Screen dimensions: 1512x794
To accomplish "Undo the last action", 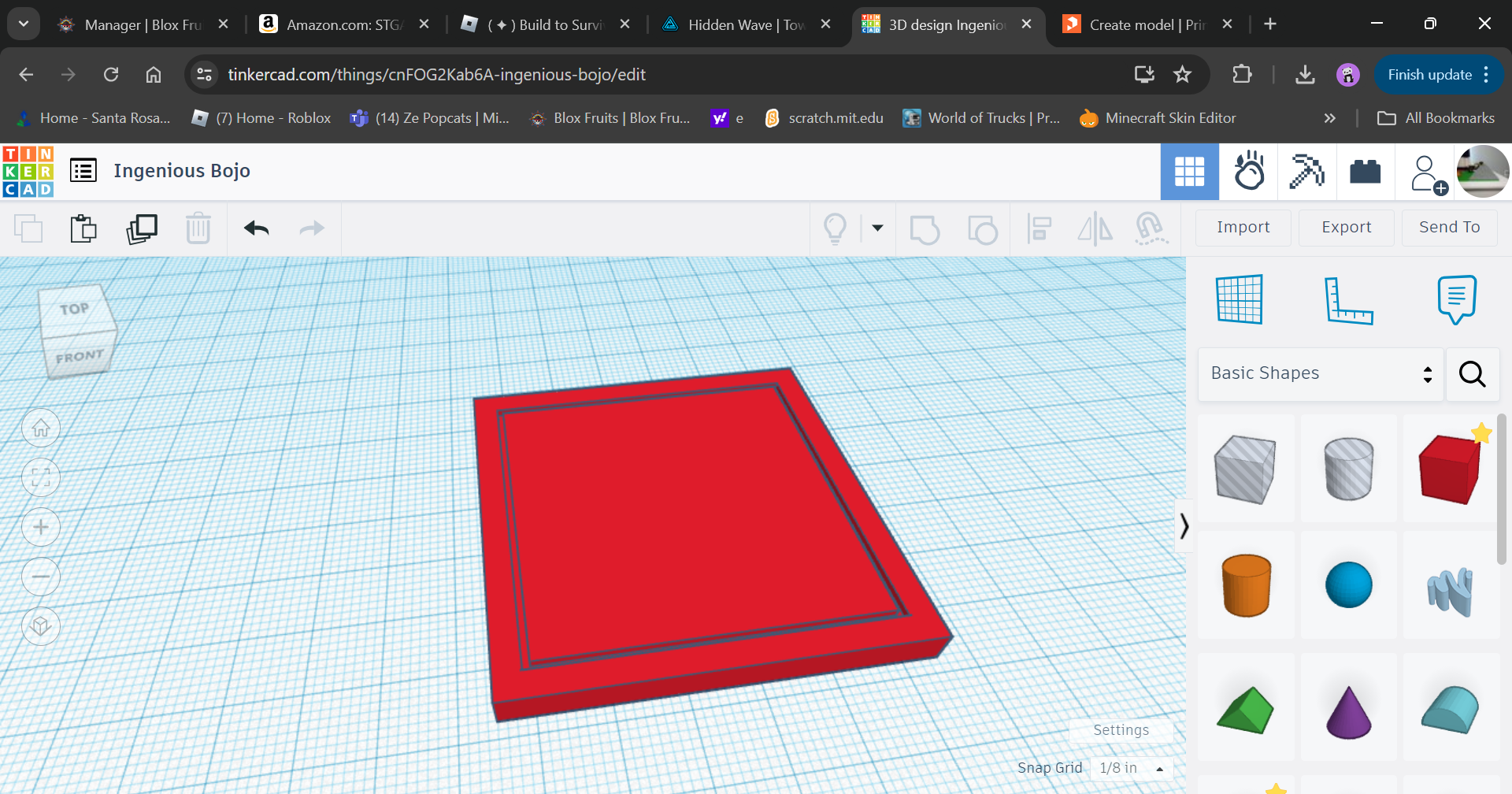I will coord(257,228).
